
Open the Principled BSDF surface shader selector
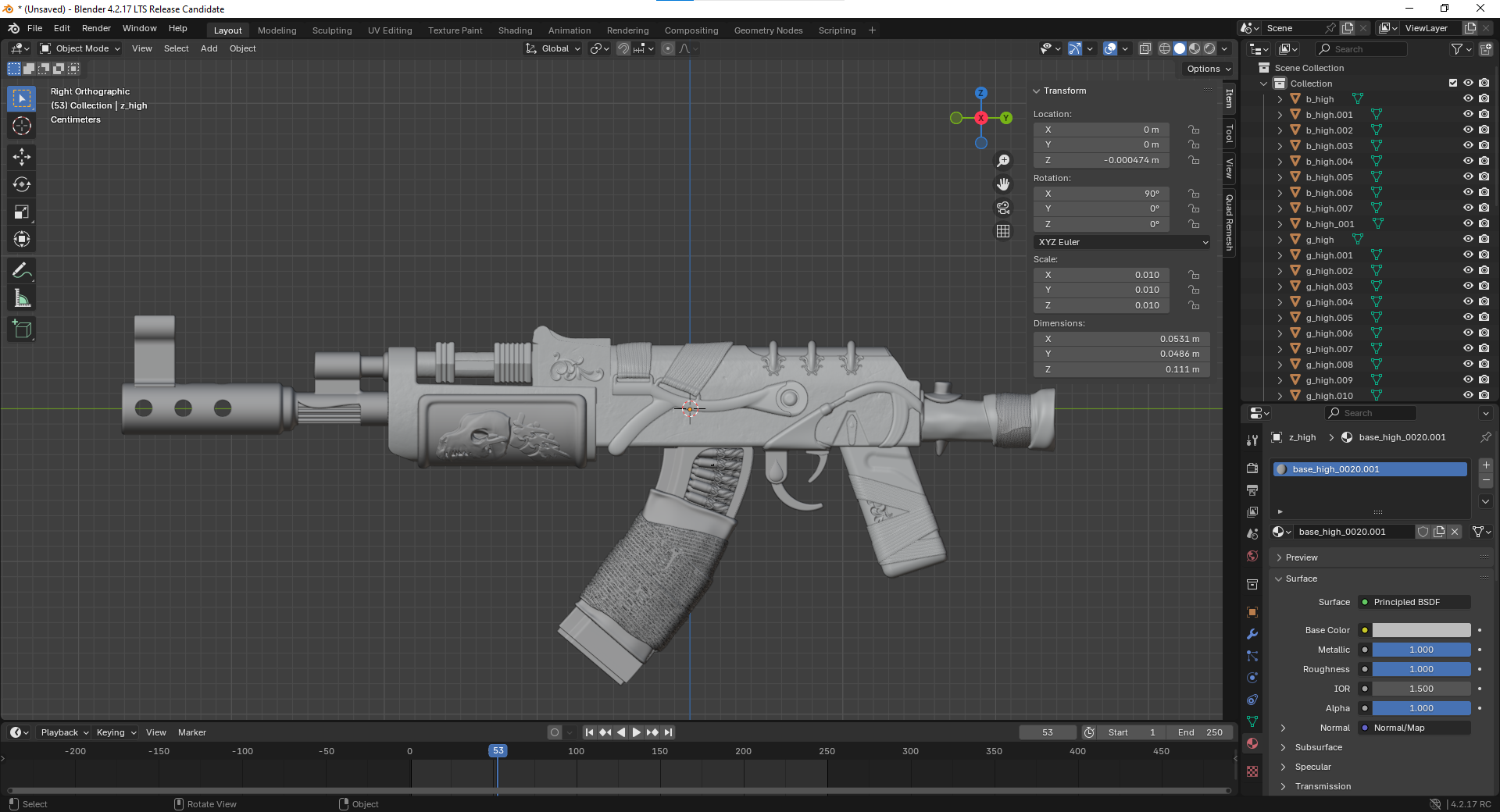[x=1415, y=602]
